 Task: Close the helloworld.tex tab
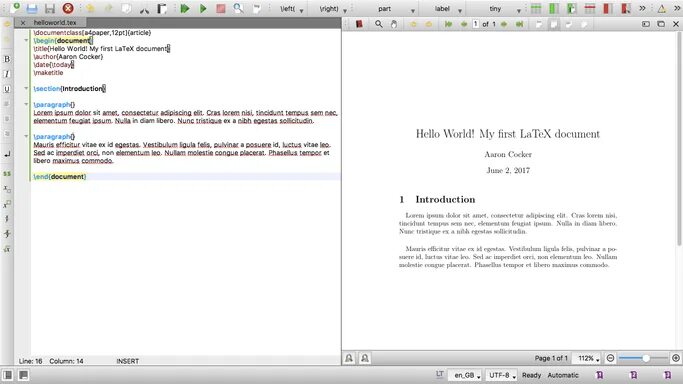[x=23, y=23]
